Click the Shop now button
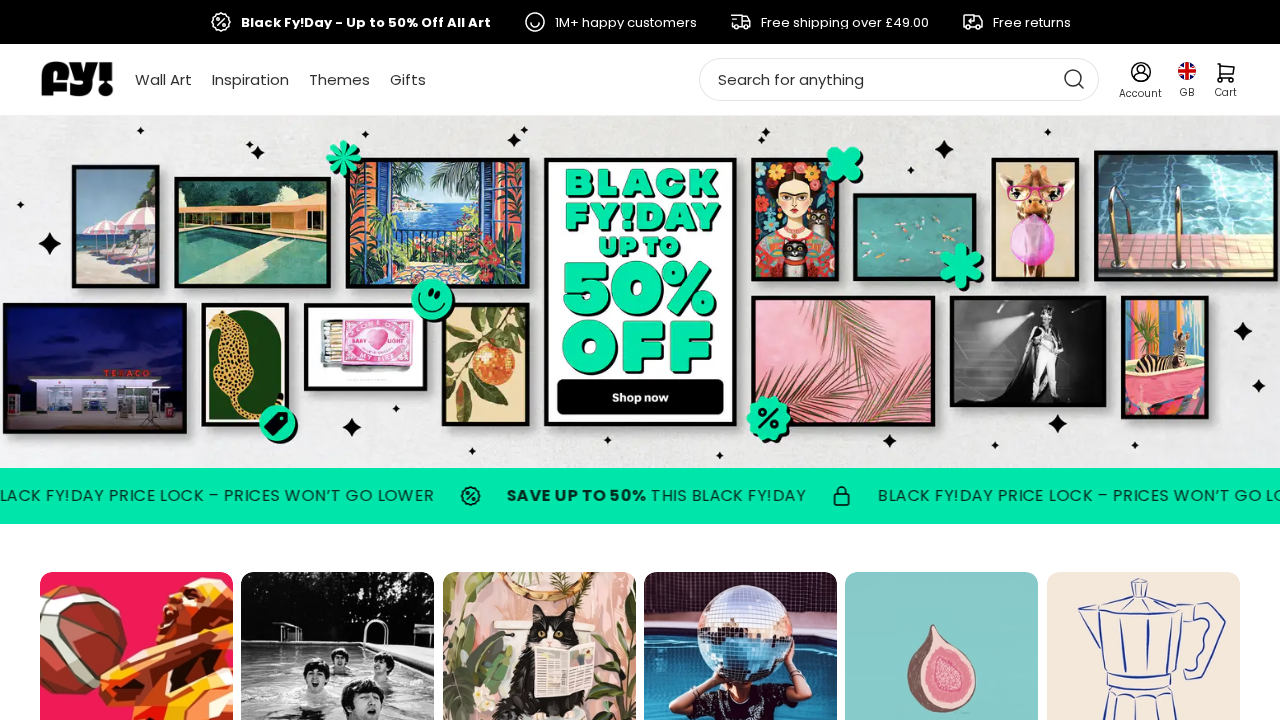The width and height of the screenshot is (1280, 720). point(640,397)
